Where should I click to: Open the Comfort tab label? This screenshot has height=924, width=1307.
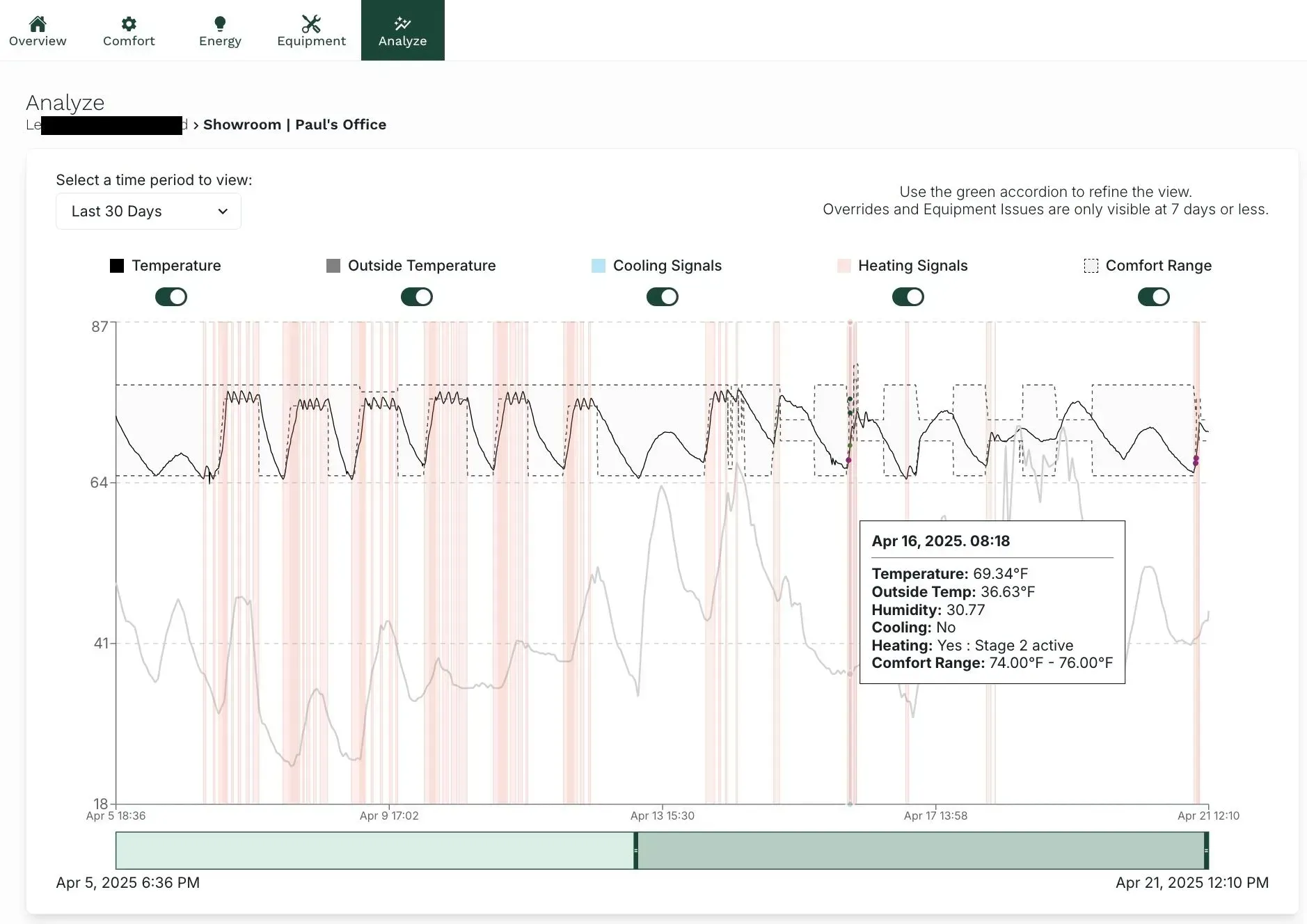click(129, 41)
